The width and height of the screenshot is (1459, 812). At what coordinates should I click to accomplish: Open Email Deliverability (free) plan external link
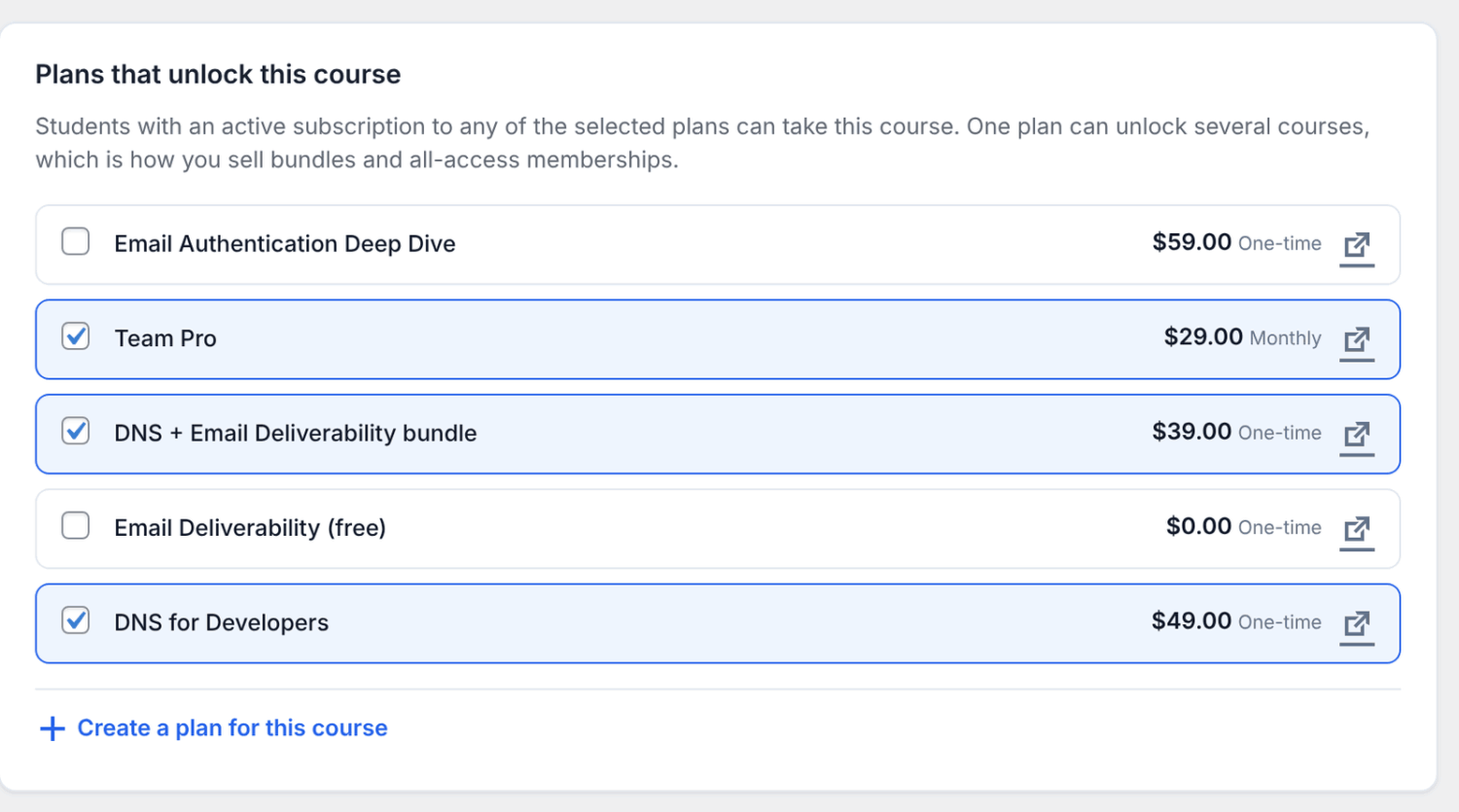click(x=1357, y=532)
